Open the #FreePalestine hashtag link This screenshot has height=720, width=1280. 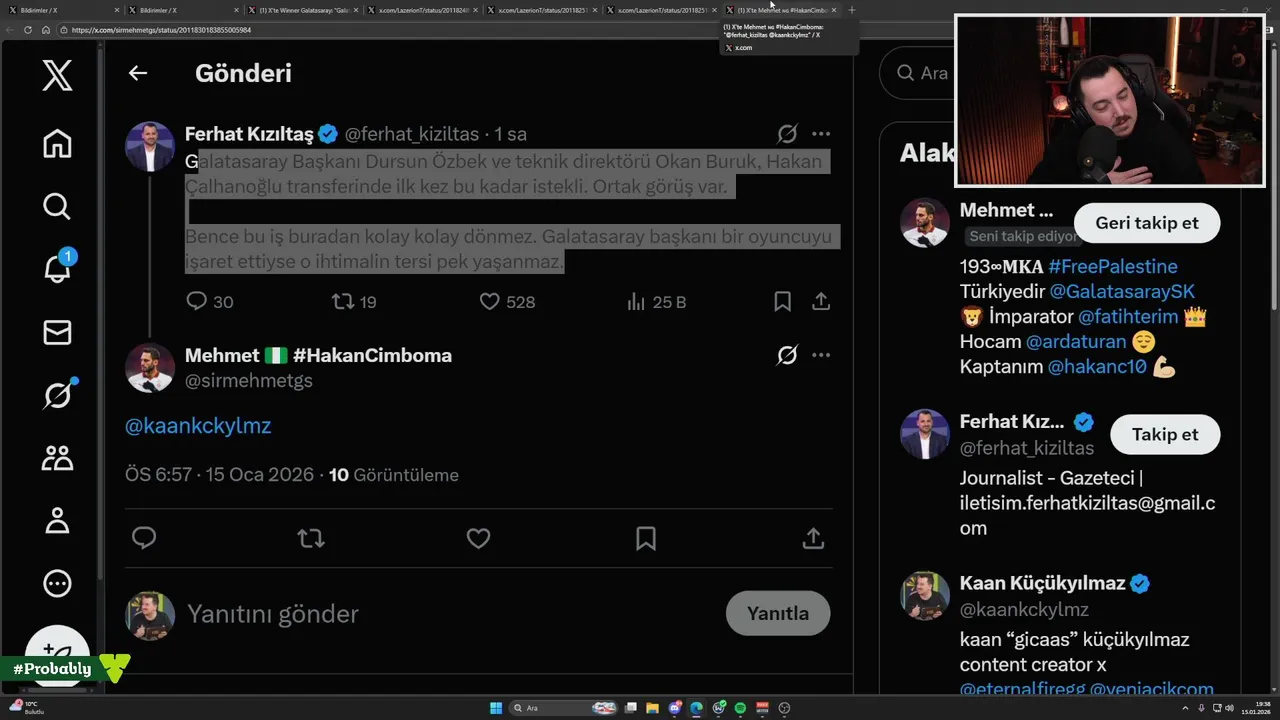coord(1113,266)
